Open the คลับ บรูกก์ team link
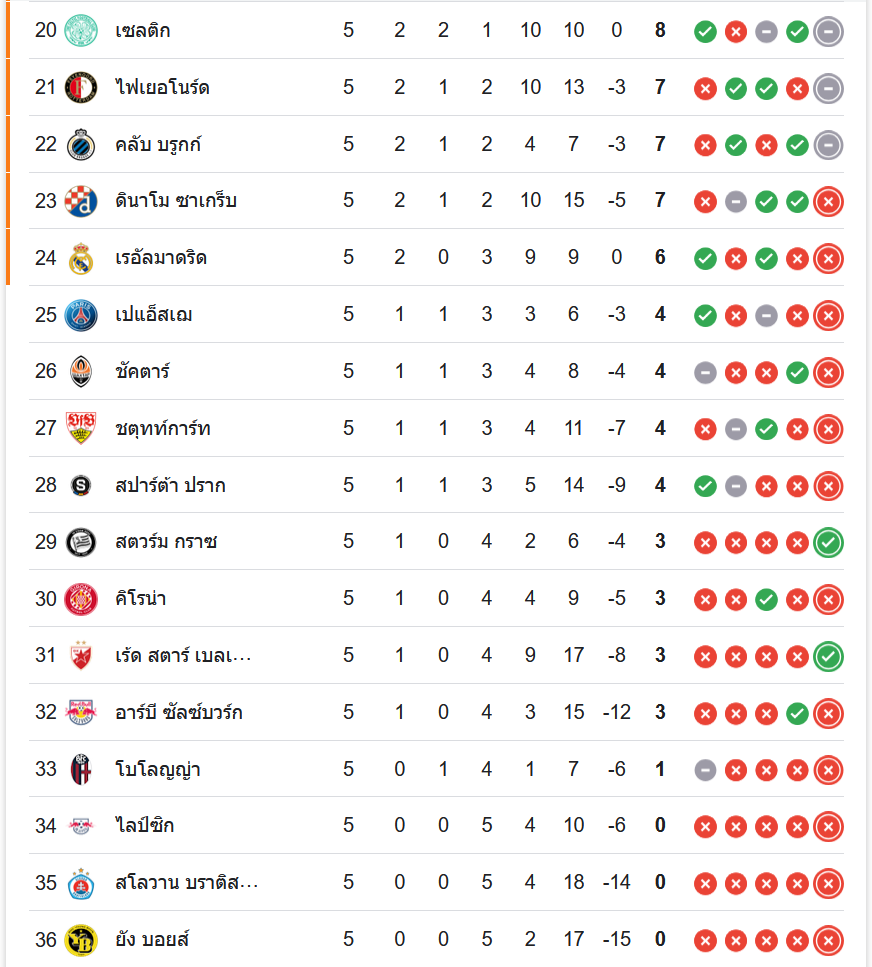 point(158,144)
